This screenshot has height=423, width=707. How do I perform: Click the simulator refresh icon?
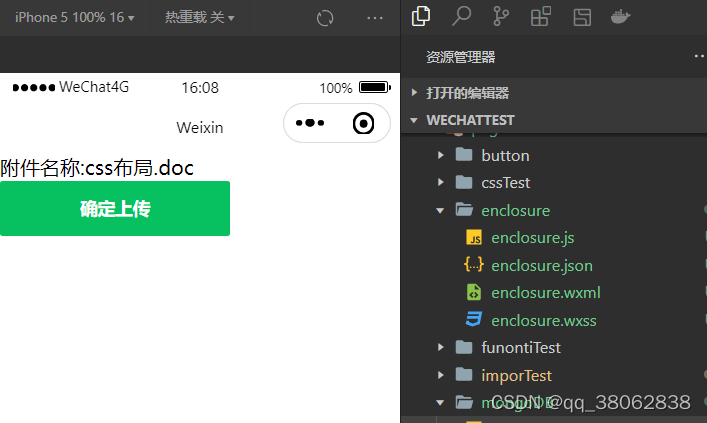[x=325, y=18]
